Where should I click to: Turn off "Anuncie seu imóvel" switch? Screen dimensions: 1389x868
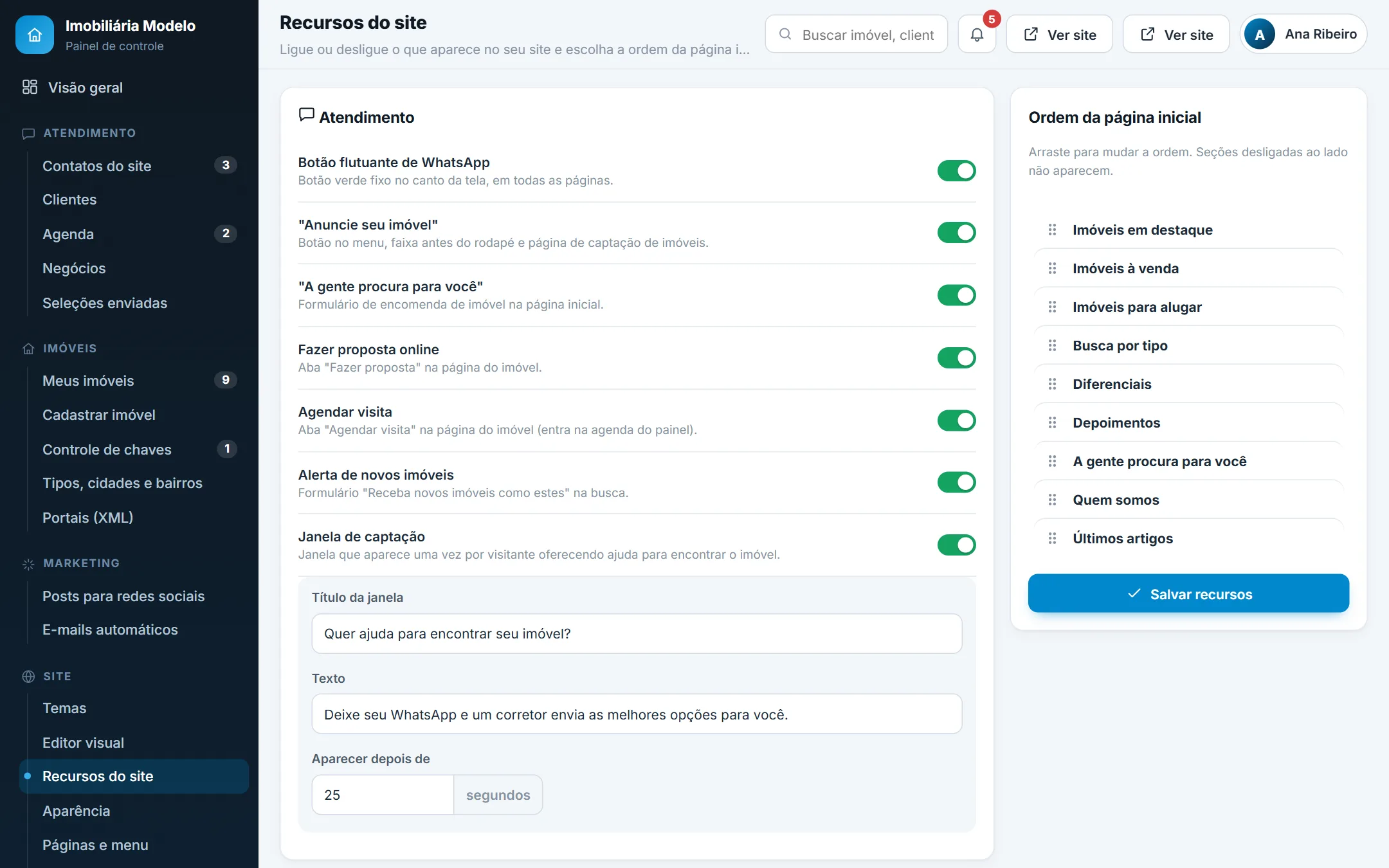(956, 232)
